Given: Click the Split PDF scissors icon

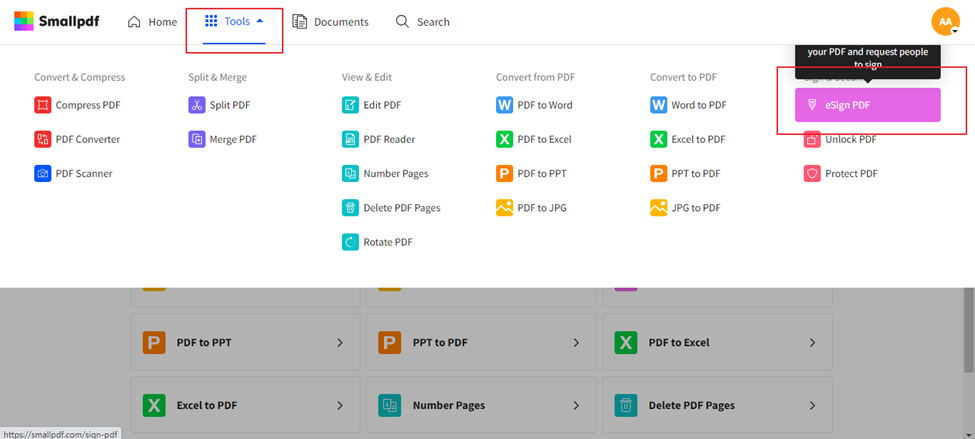Looking at the screenshot, I should point(196,105).
